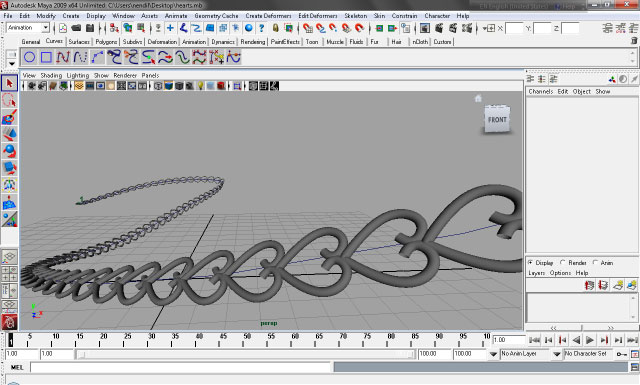Click create new empty layer icon
The height and width of the screenshot is (385, 640).
(618, 285)
